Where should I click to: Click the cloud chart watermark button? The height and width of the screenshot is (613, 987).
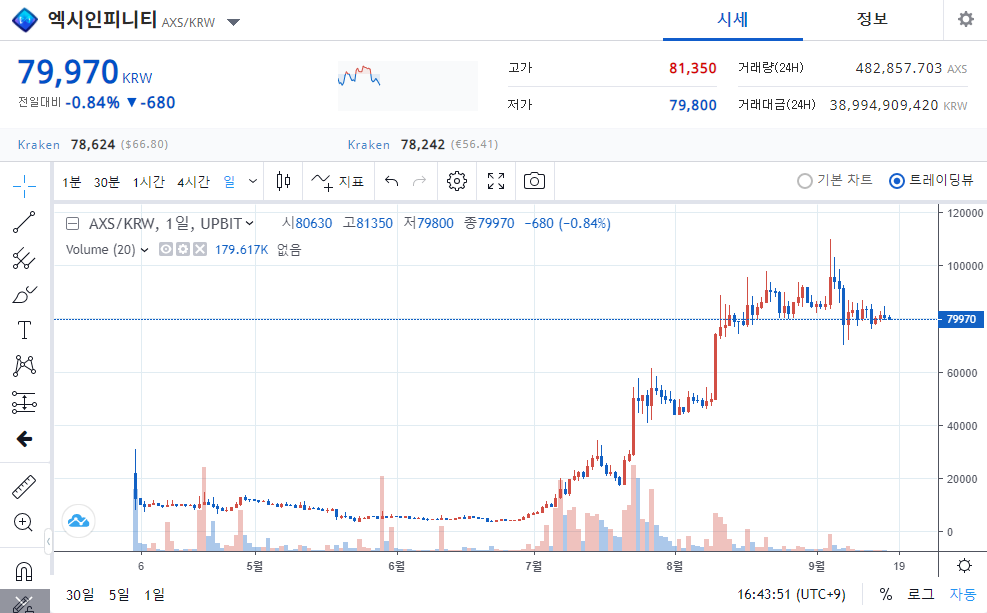pos(79,521)
